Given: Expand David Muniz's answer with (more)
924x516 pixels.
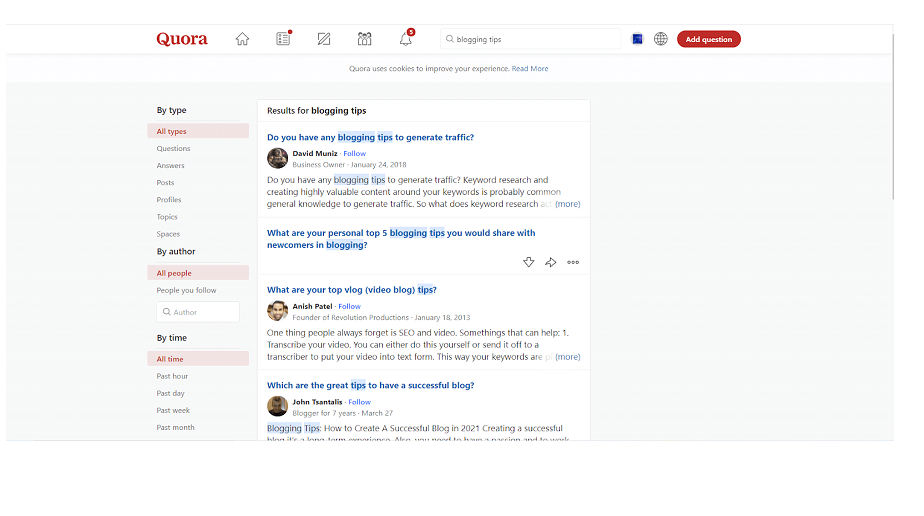Looking at the screenshot, I should pos(567,204).
